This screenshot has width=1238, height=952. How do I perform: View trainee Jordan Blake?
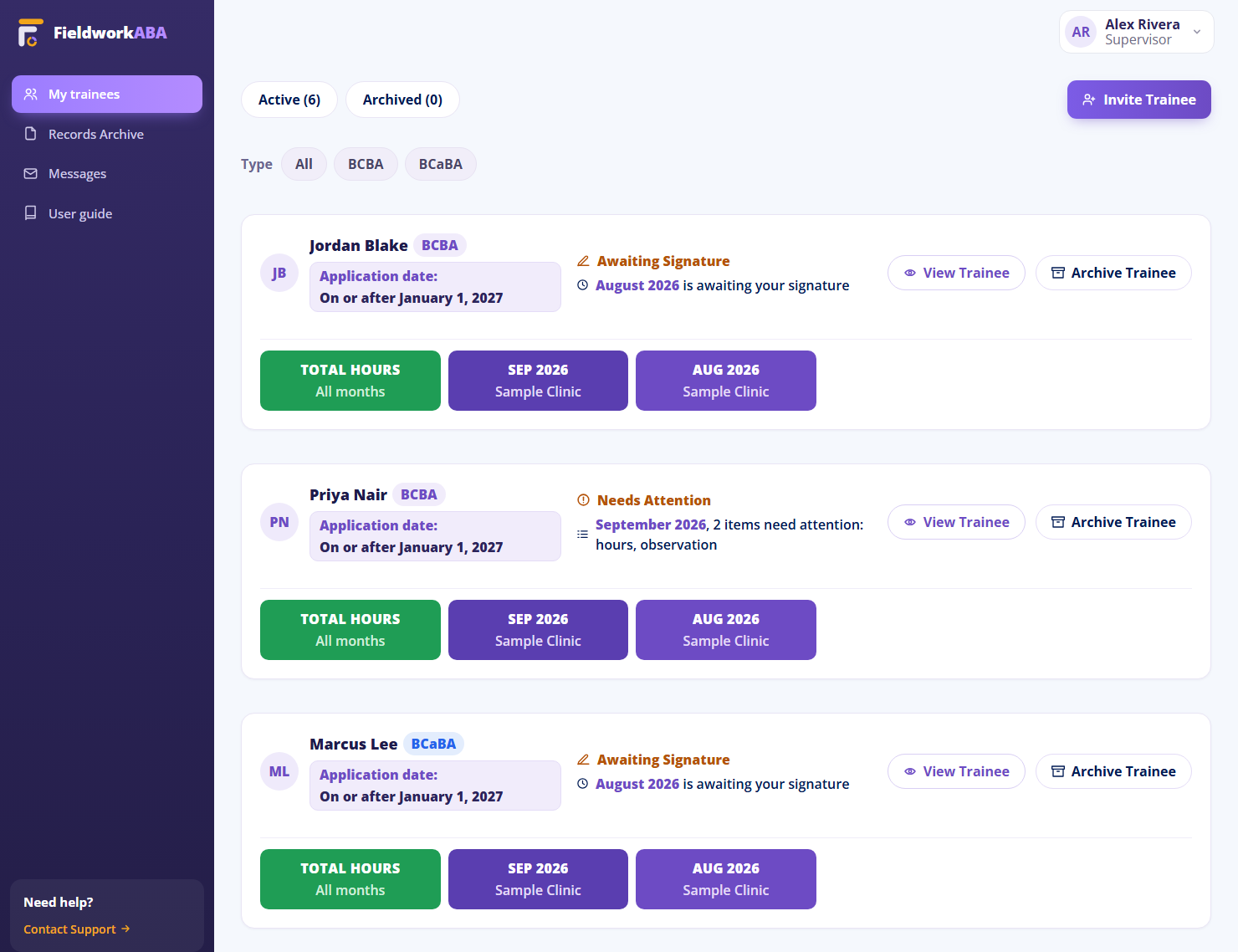pyautogui.click(x=956, y=273)
